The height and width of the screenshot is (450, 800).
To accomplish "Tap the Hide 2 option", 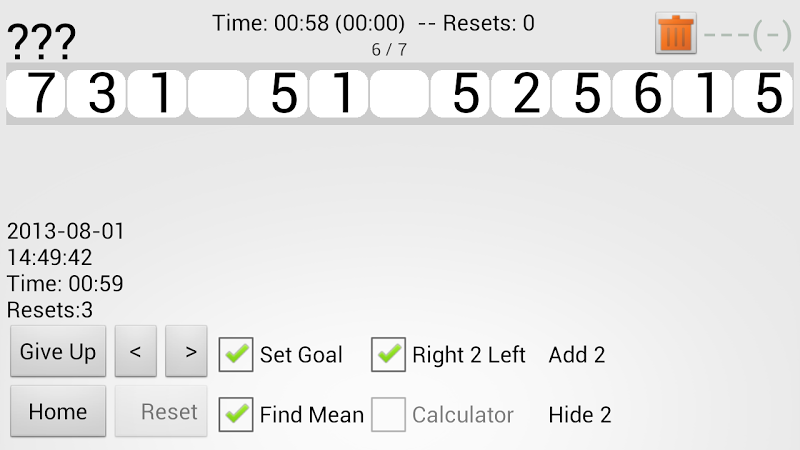I will pos(580,415).
